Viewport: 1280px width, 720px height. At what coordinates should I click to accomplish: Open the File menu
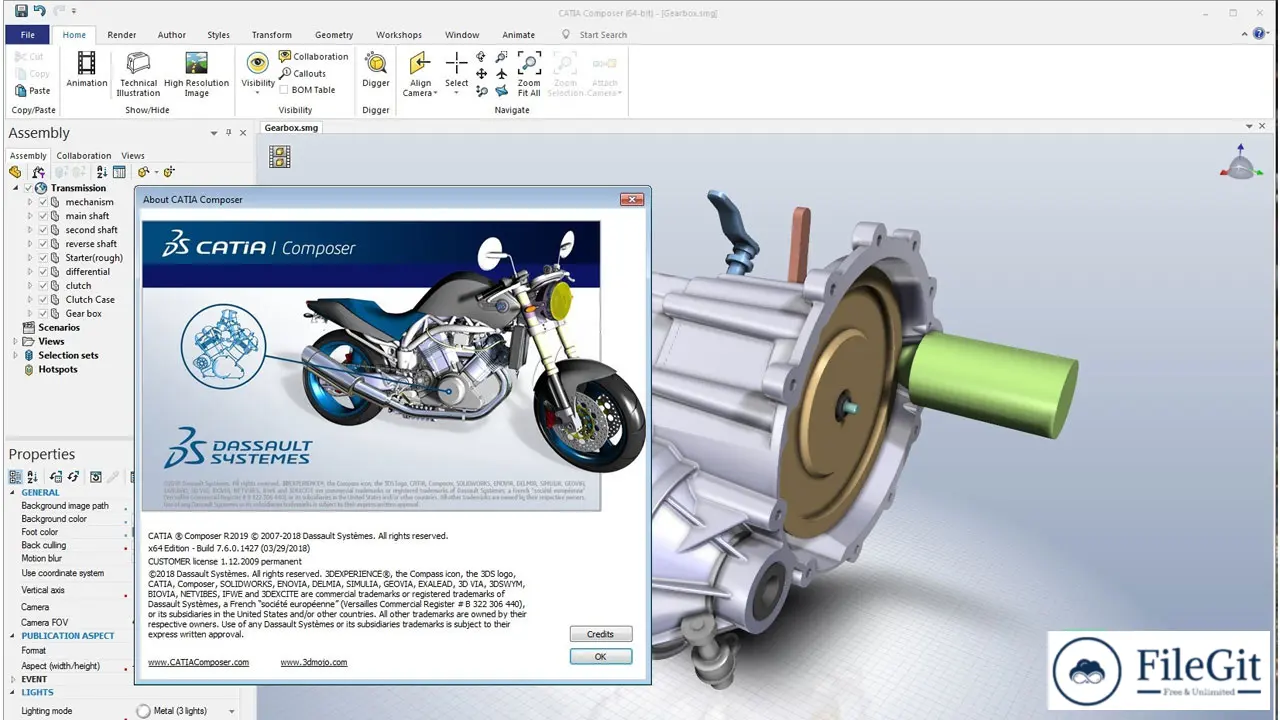point(28,34)
